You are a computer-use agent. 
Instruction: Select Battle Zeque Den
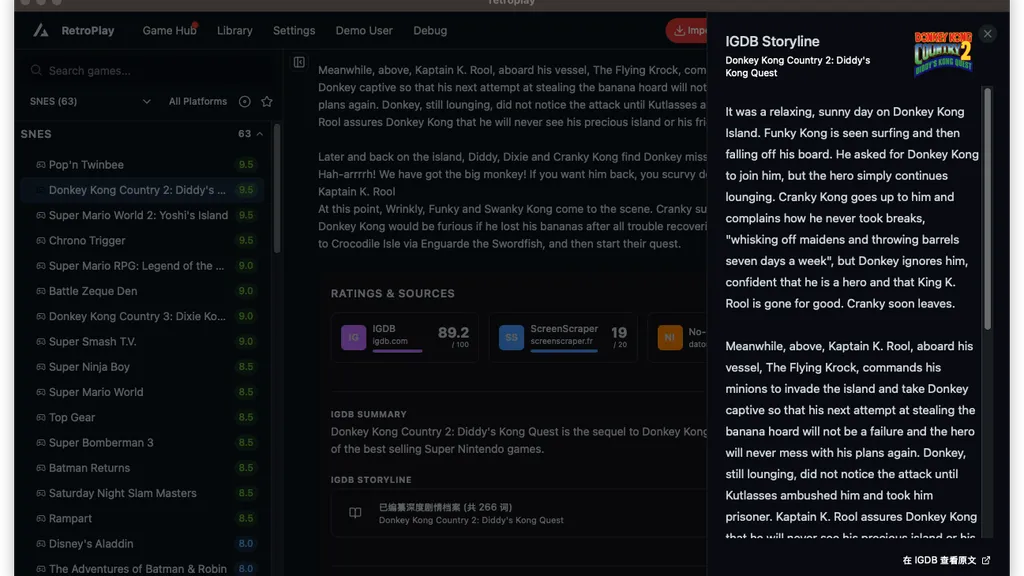(142, 291)
